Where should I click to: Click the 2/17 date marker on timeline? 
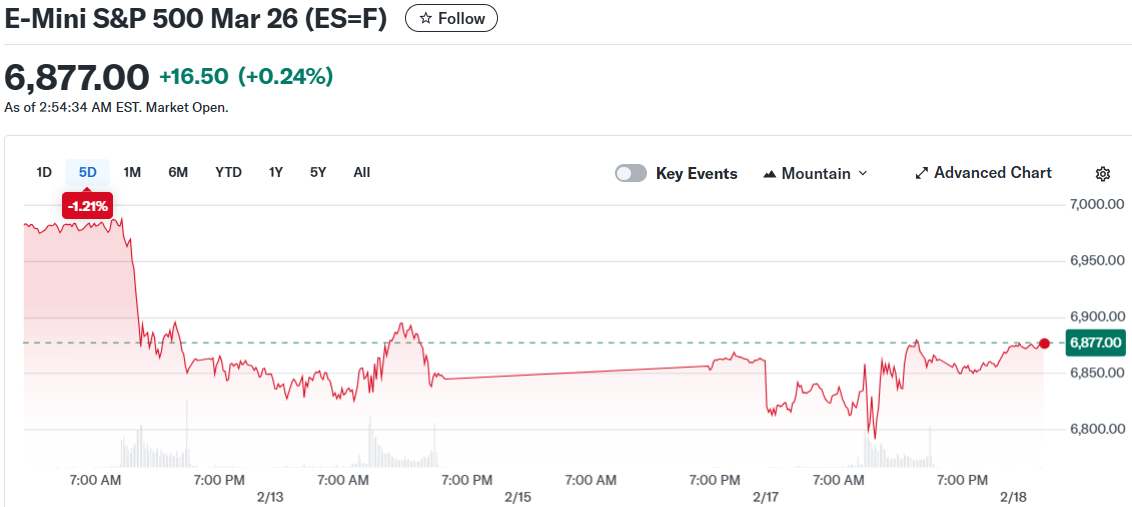(766, 497)
